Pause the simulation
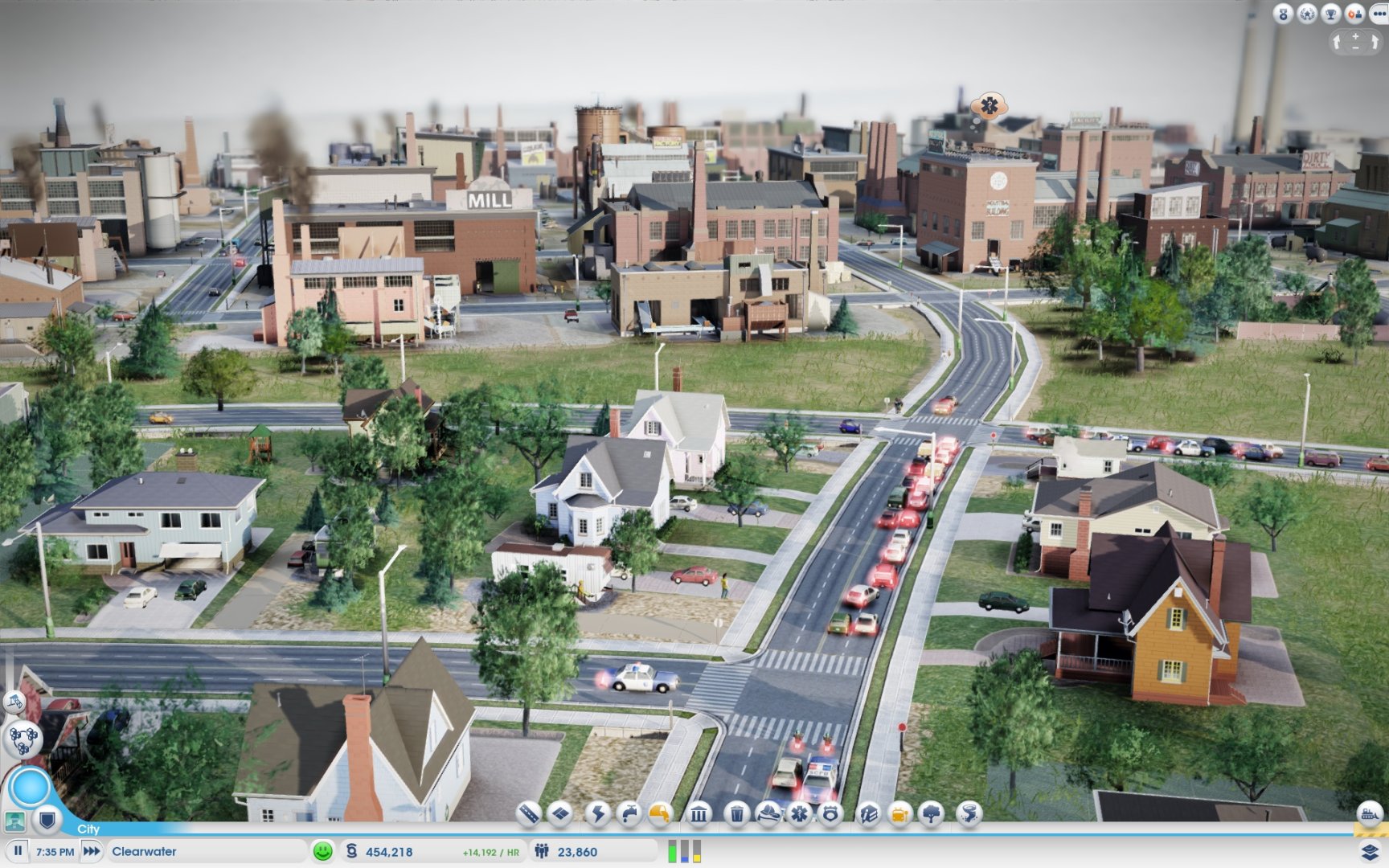Screen dimensions: 1389x868 pos(18,851)
